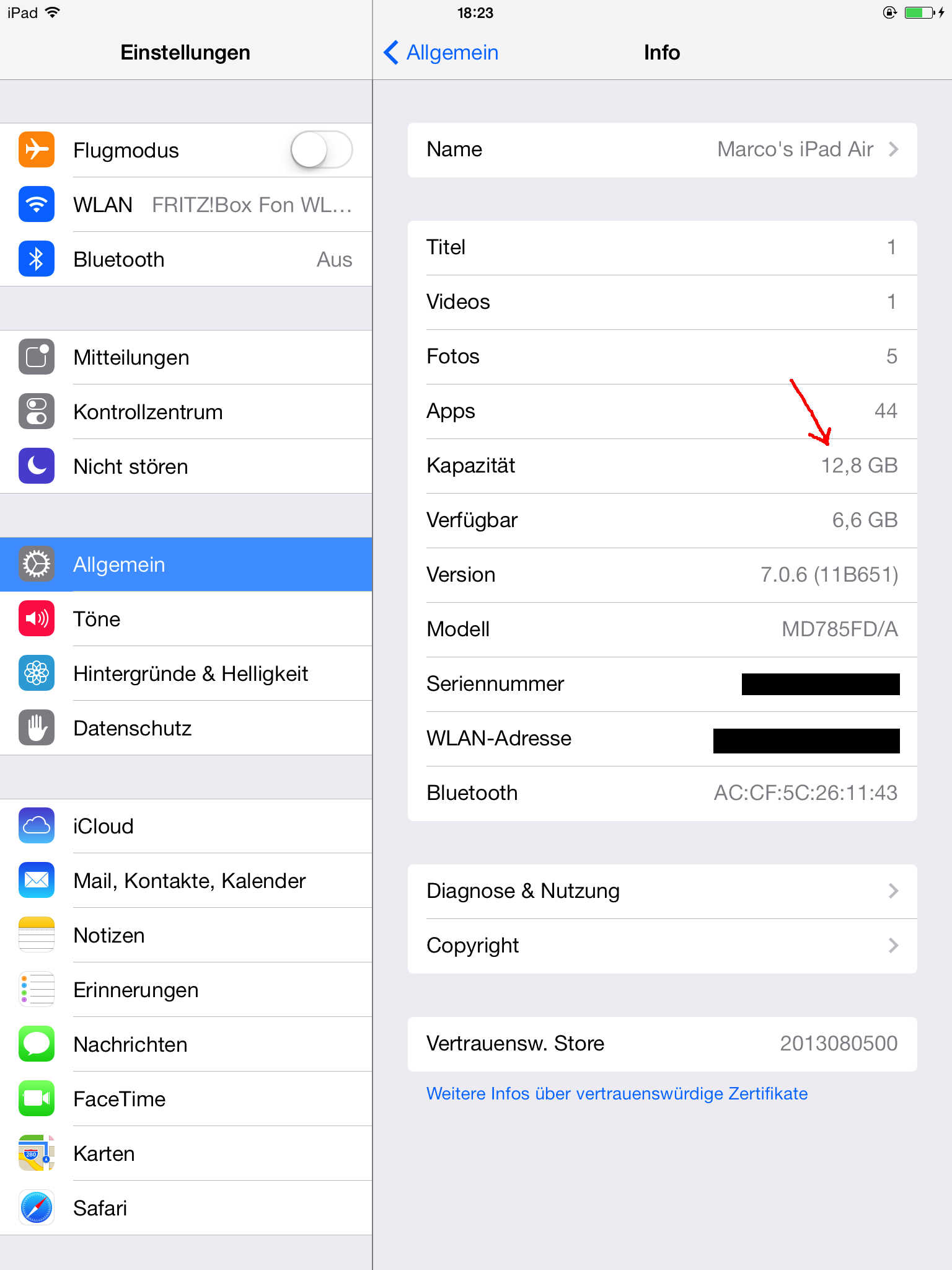The width and height of the screenshot is (952, 1270).
Task: Go back to Allgemein
Action: [x=441, y=53]
